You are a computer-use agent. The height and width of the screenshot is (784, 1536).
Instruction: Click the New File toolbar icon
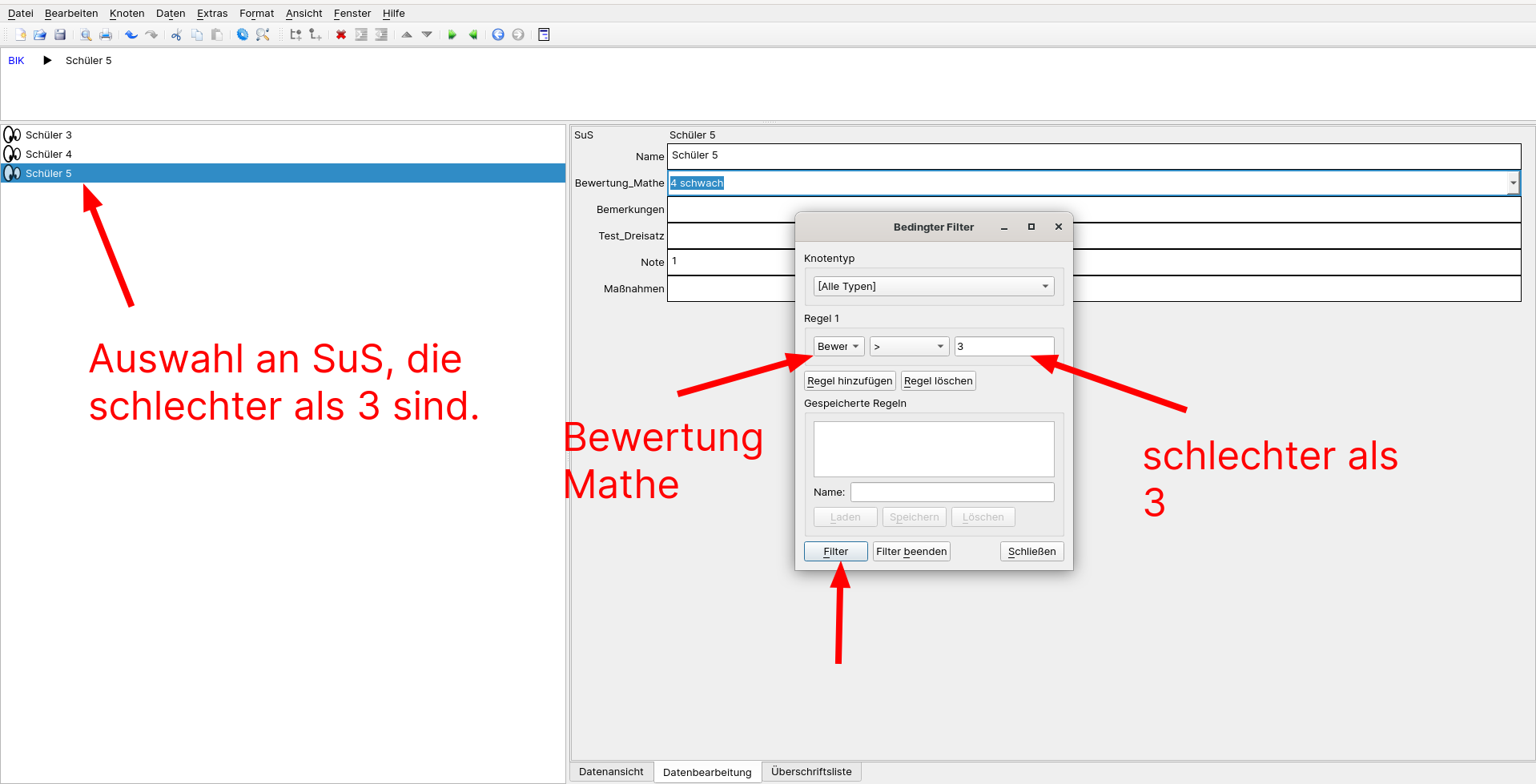(20, 34)
